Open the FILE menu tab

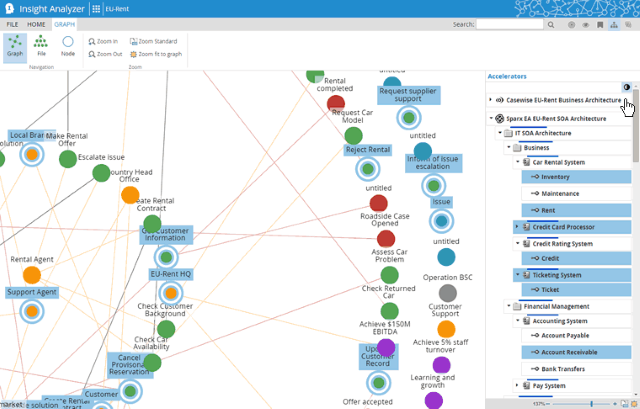click(12, 23)
